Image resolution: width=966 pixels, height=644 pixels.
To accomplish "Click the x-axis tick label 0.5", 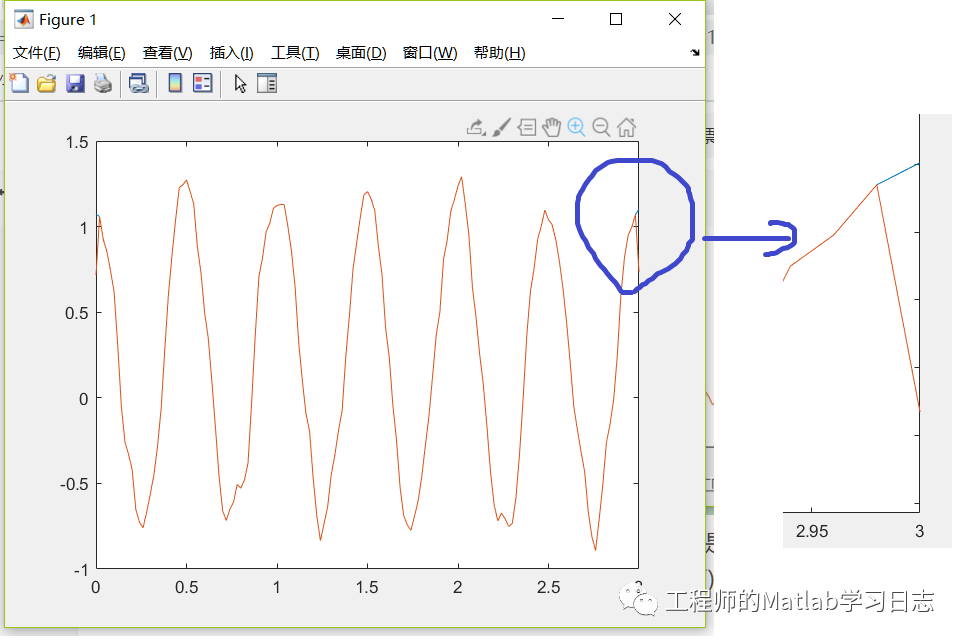I will (187, 587).
